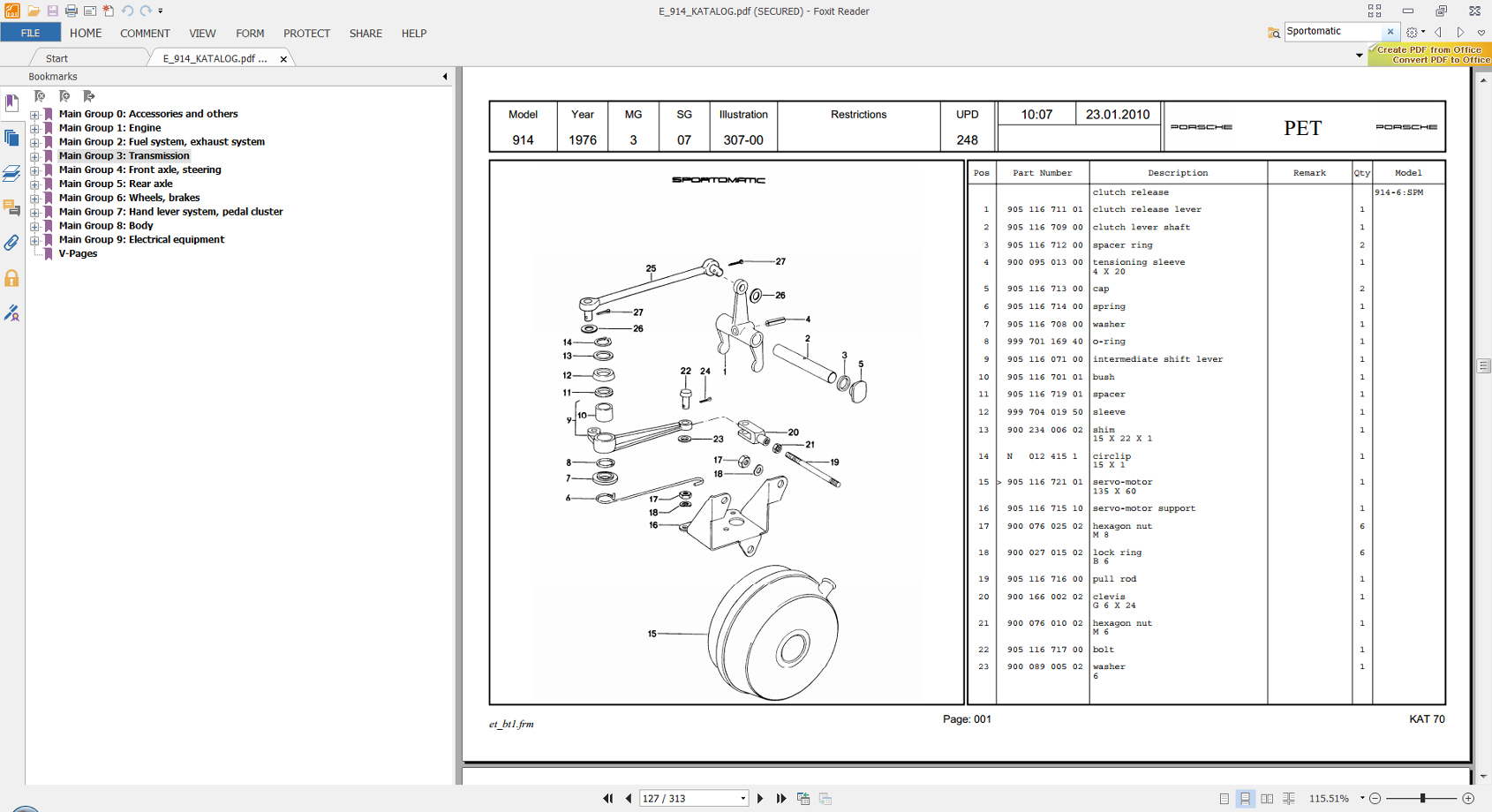Click the previous view icon in status bar
The image size is (1492, 812).
[x=803, y=799]
